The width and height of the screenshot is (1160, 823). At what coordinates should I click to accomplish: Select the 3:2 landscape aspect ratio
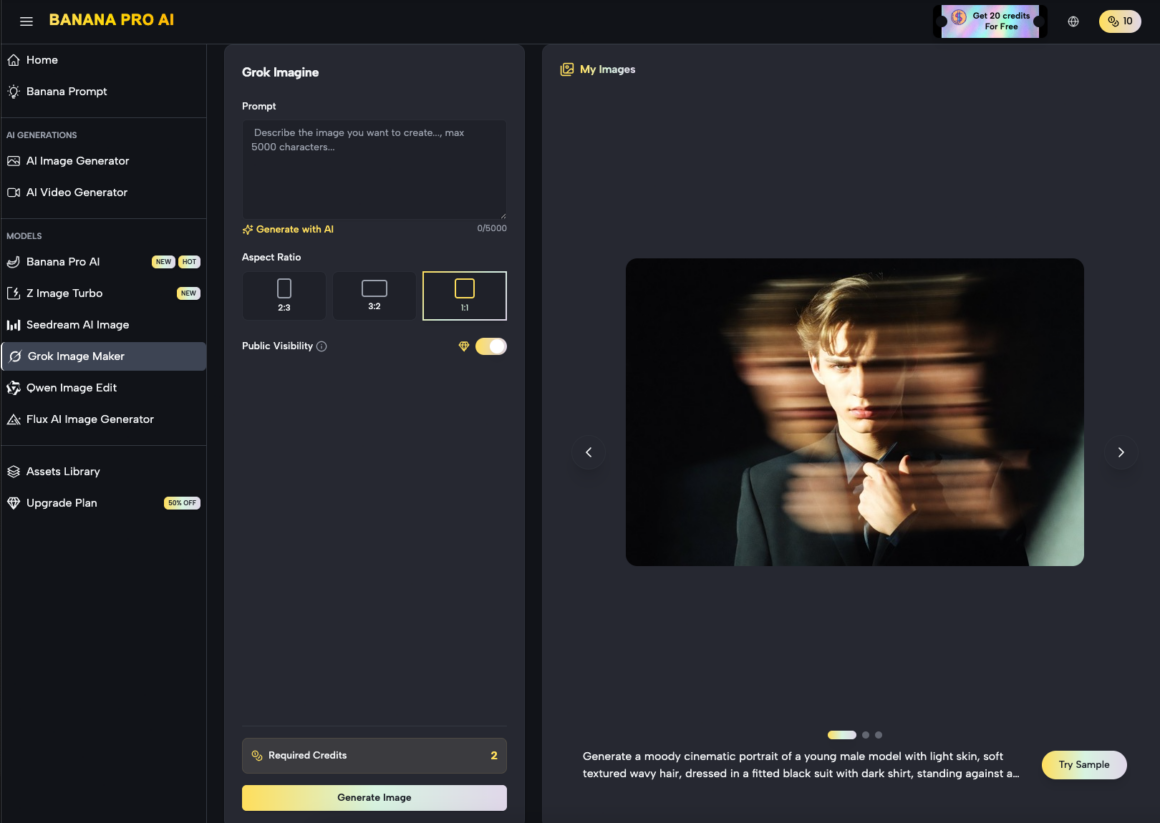(x=374, y=296)
